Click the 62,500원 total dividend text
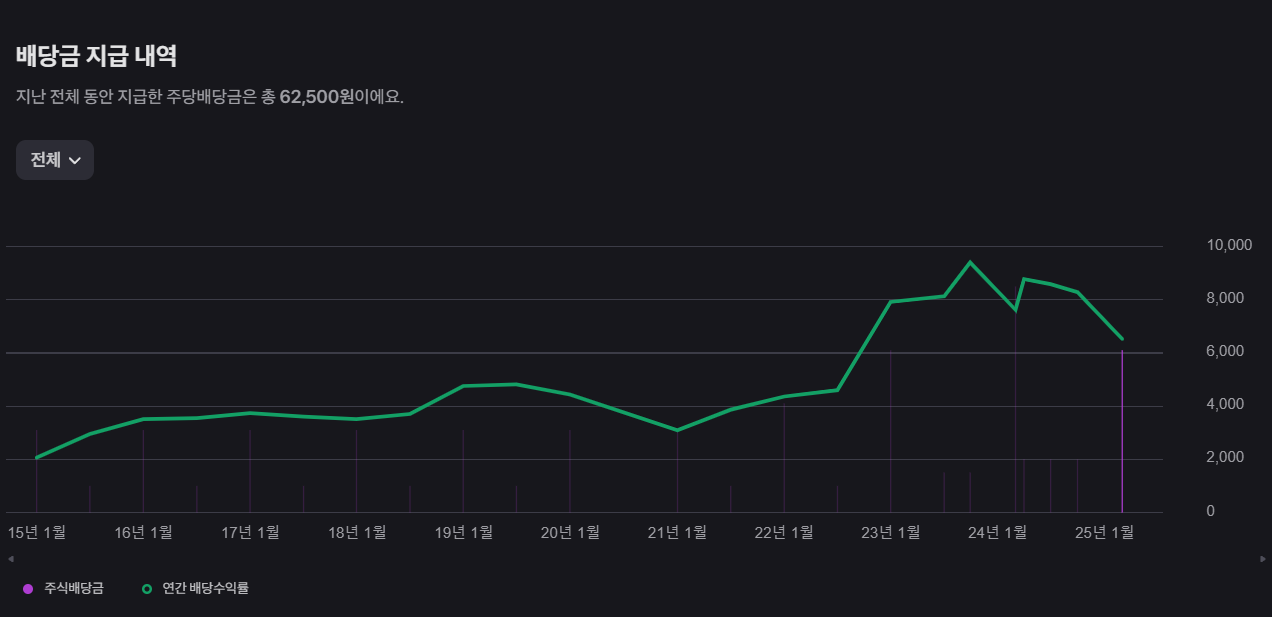 tap(317, 97)
